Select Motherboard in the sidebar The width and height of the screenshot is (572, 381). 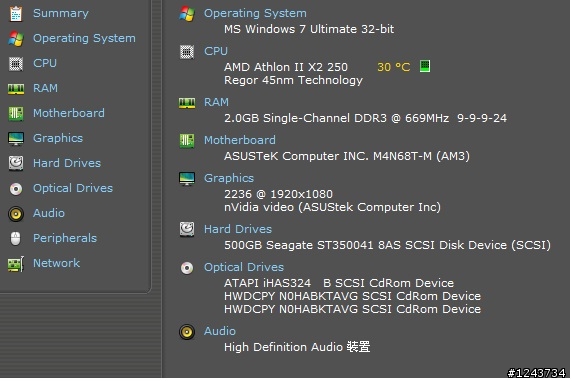[x=69, y=113]
